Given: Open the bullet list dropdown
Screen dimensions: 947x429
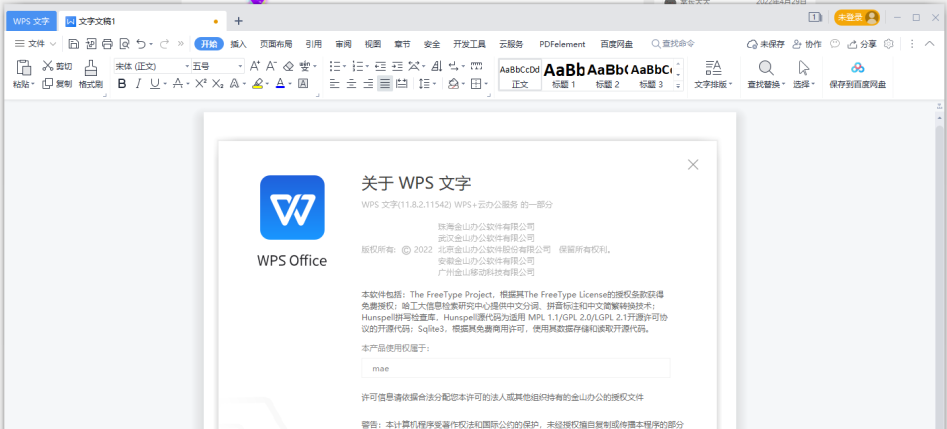Looking at the screenshot, I should (344, 66).
